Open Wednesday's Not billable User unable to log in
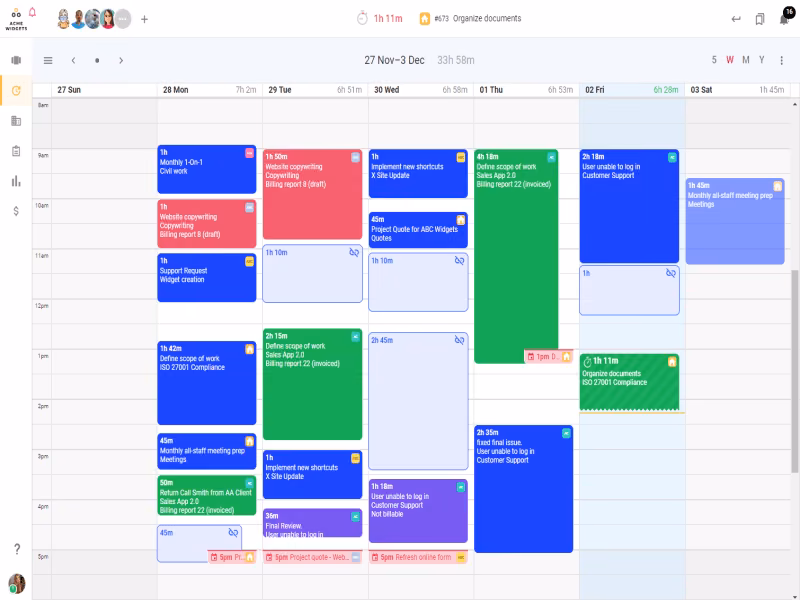The image size is (800, 600). [x=418, y=511]
